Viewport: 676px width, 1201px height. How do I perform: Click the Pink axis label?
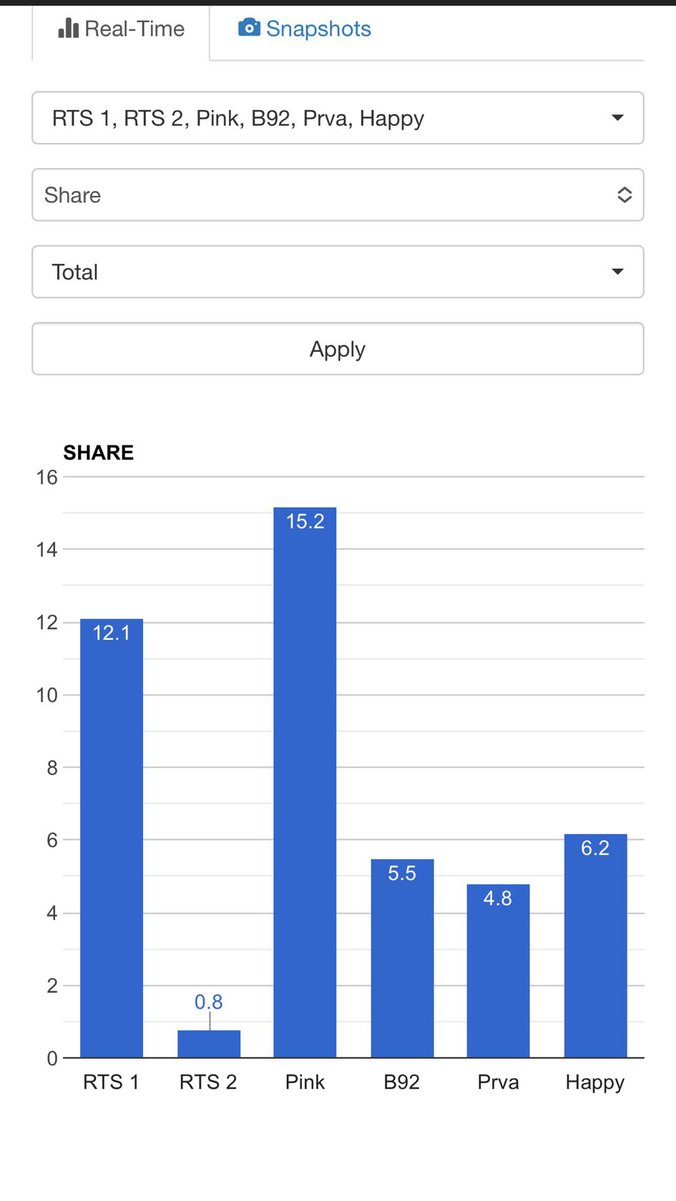click(x=305, y=1082)
